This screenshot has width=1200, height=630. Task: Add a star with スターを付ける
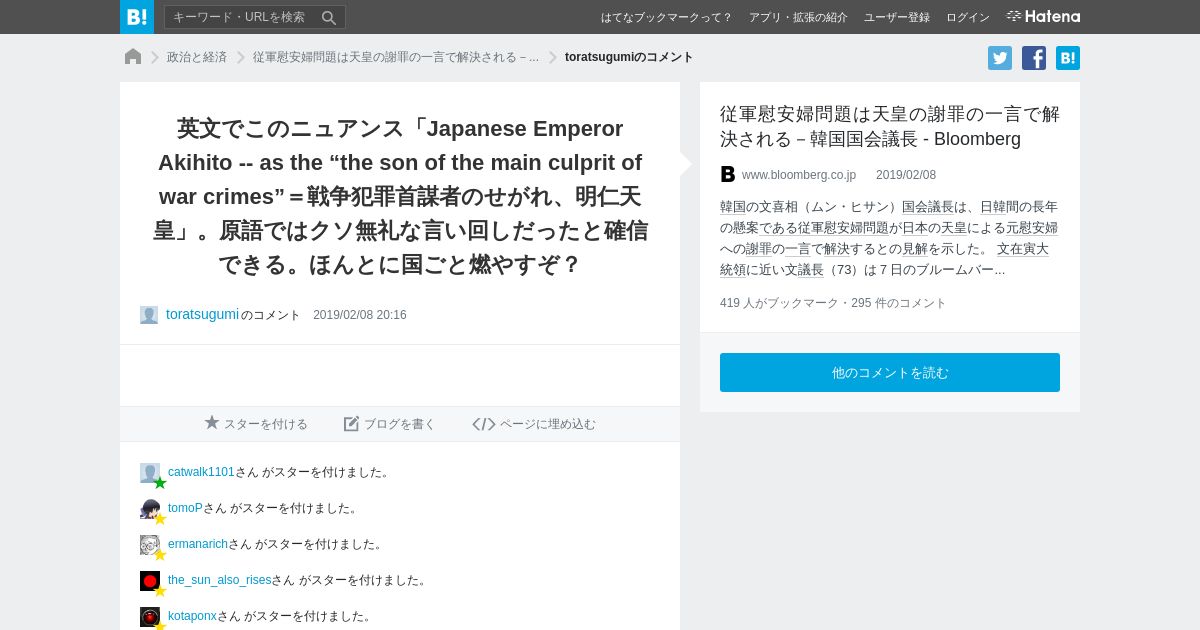coord(256,424)
